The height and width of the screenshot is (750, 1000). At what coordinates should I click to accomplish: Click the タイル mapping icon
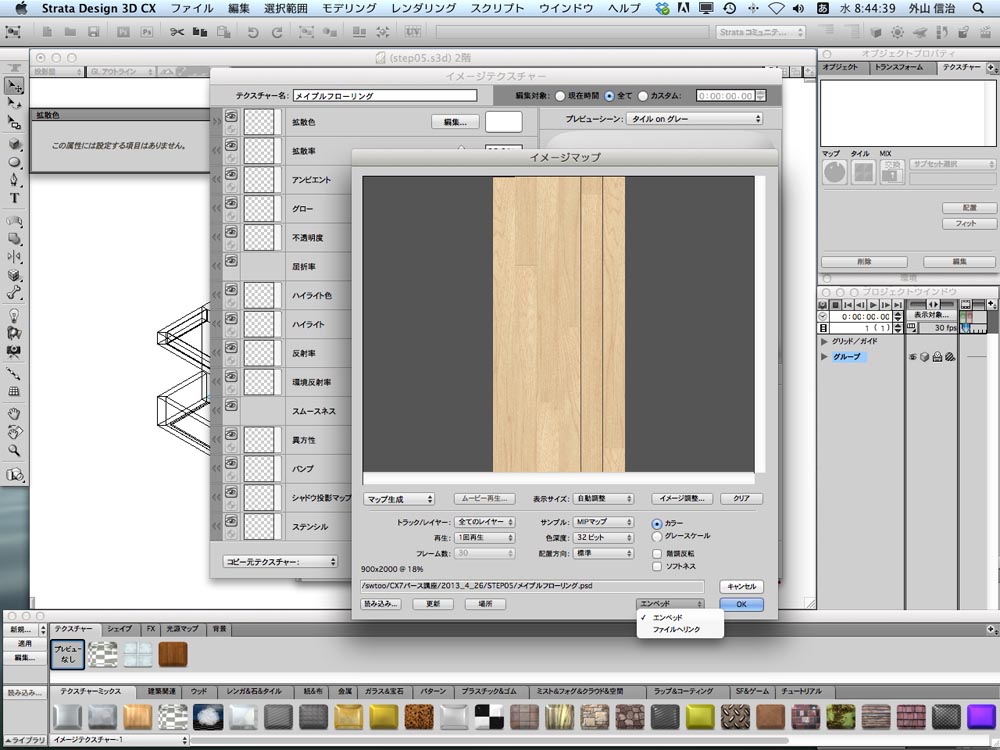864,172
